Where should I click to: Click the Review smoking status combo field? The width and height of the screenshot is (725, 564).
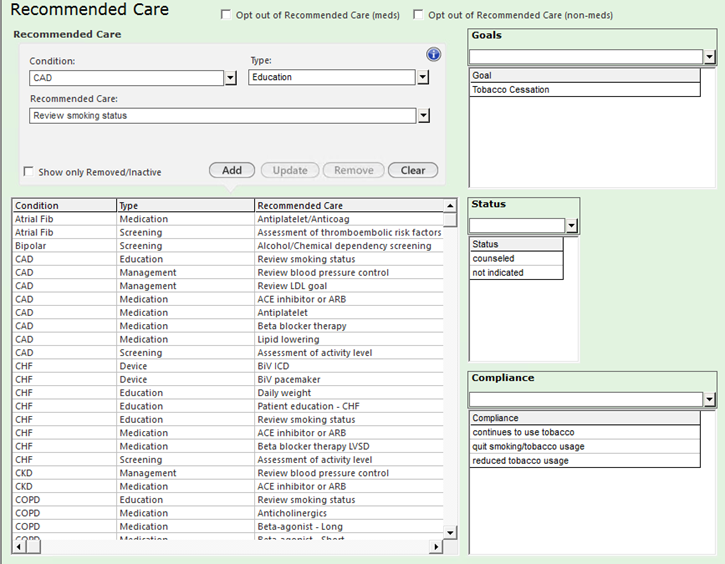click(223, 116)
